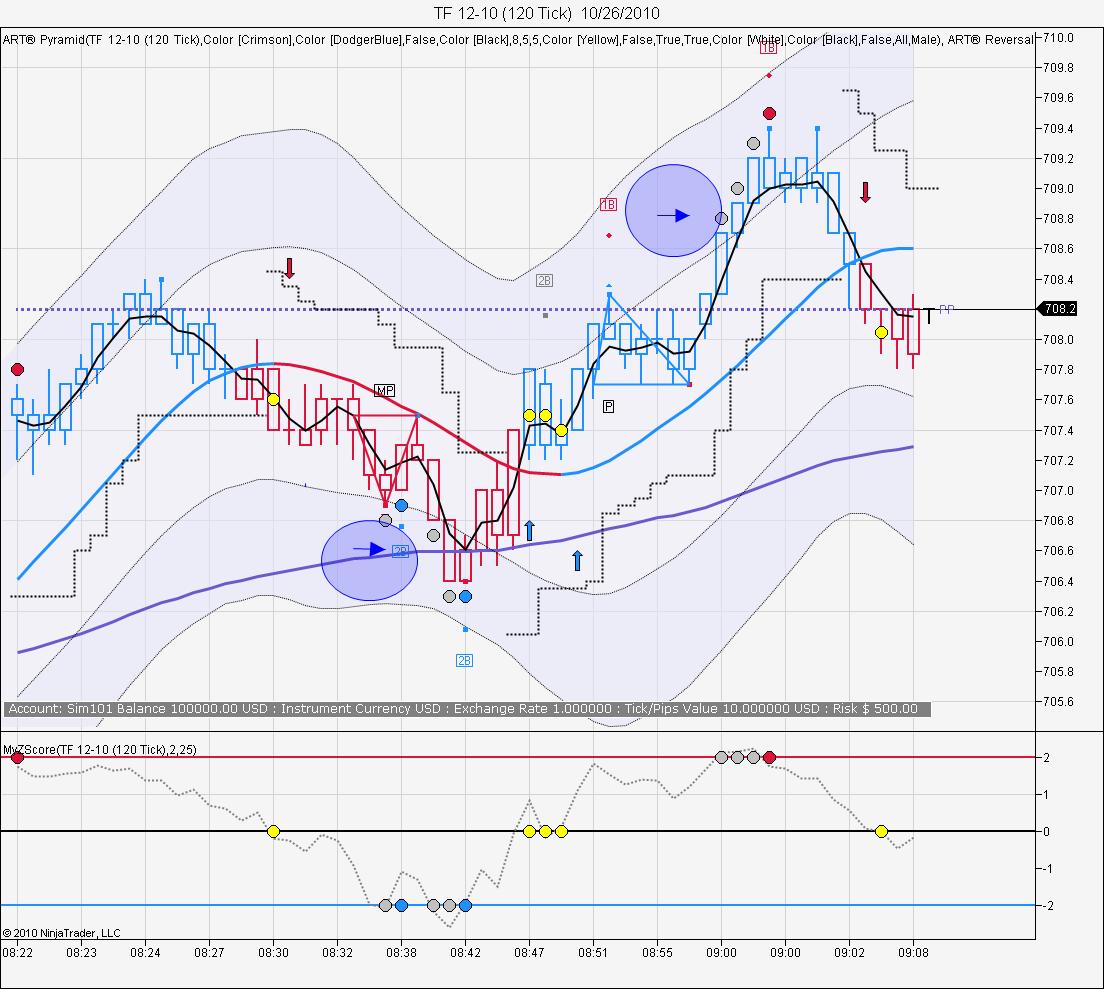
Task: Select the 09:08 time axis label
Action: point(913,953)
